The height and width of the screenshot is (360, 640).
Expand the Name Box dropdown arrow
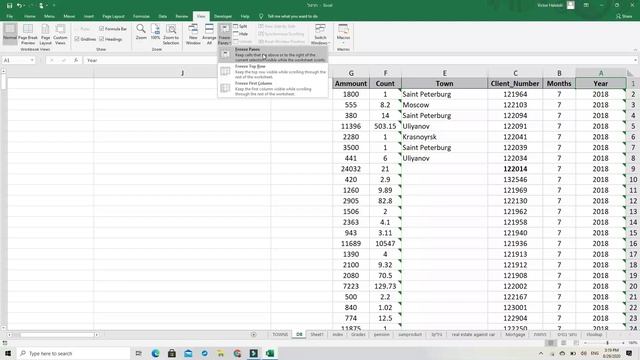coord(32,60)
